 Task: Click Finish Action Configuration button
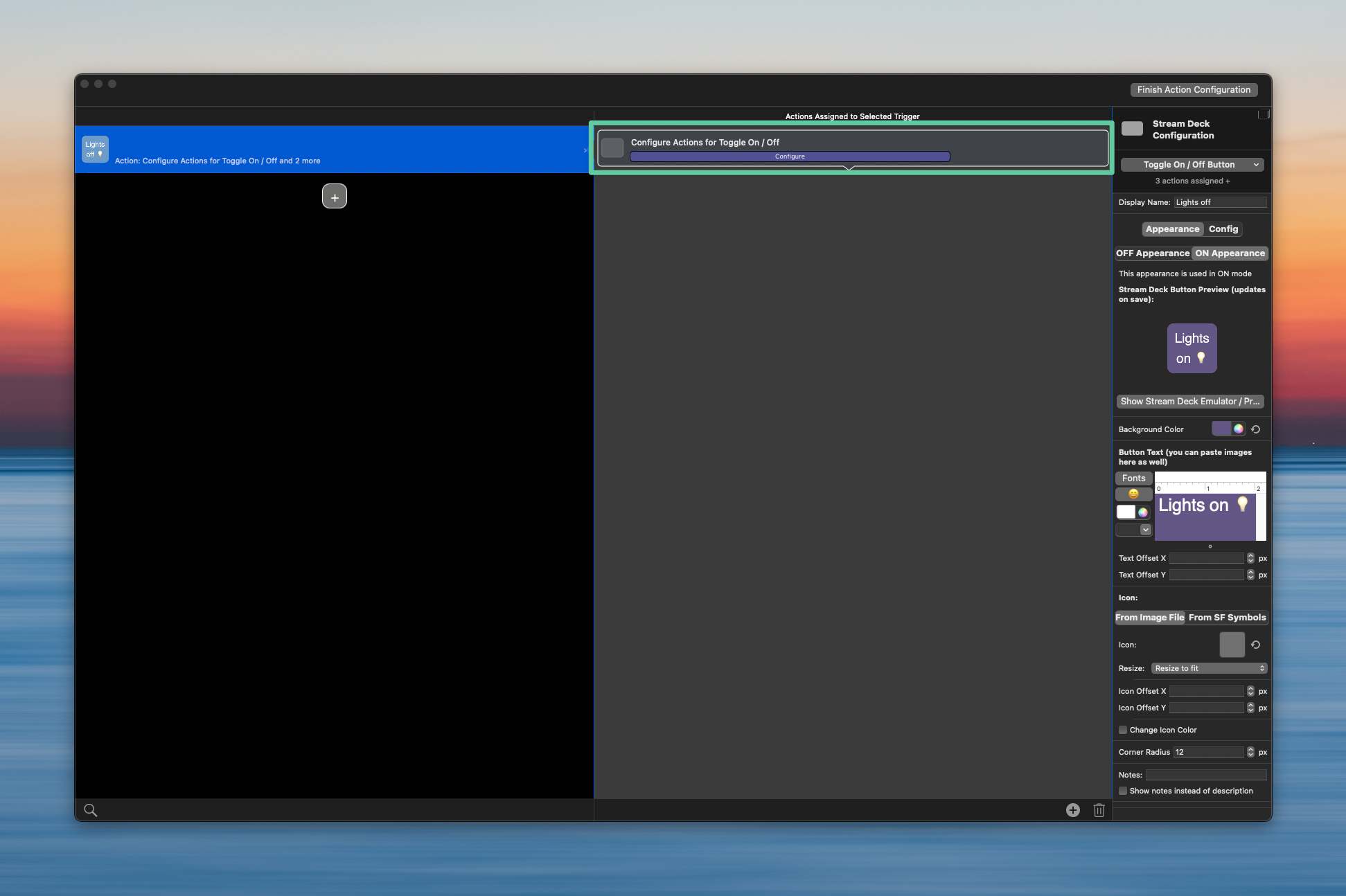pos(1193,90)
